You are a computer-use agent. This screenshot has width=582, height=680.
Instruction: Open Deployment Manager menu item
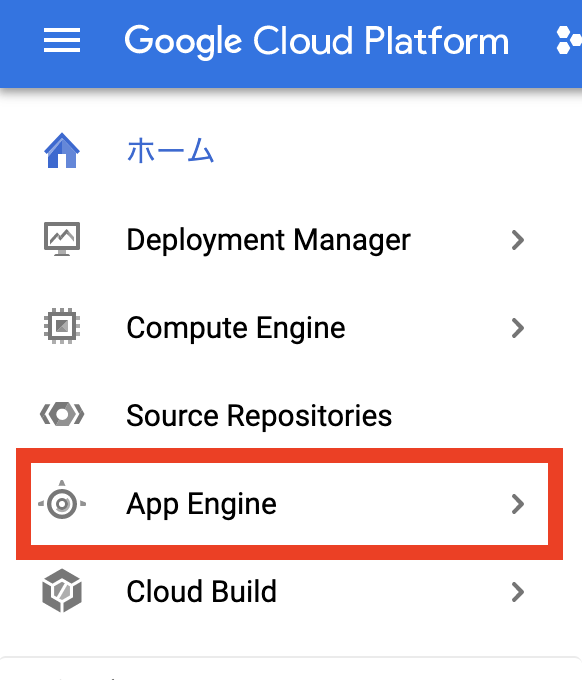268,240
